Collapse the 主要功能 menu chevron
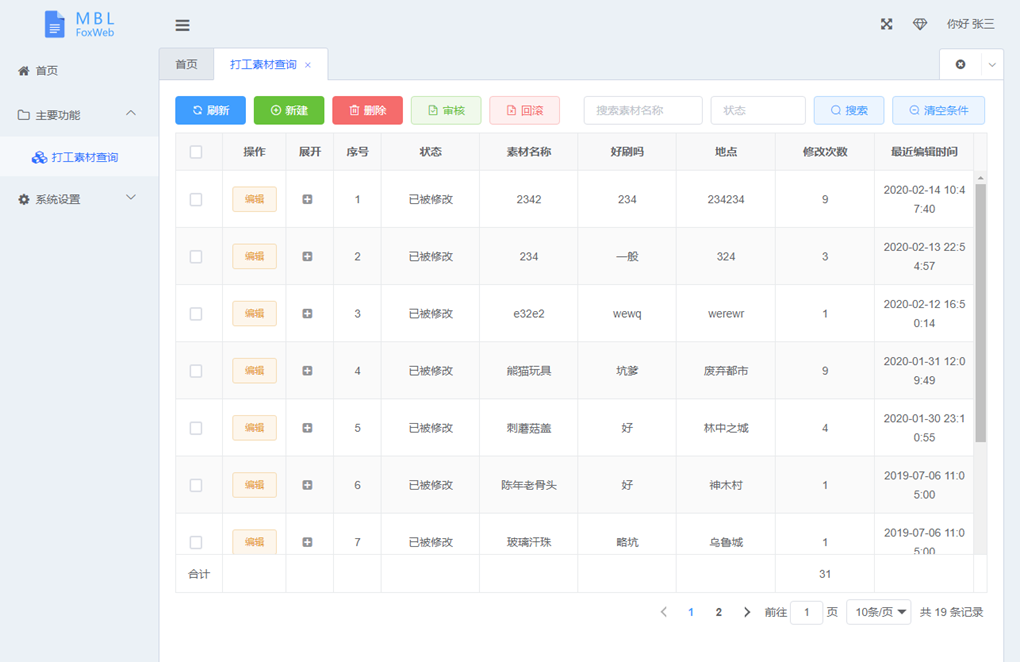This screenshot has height=662, width=1020. [x=131, y=113]
